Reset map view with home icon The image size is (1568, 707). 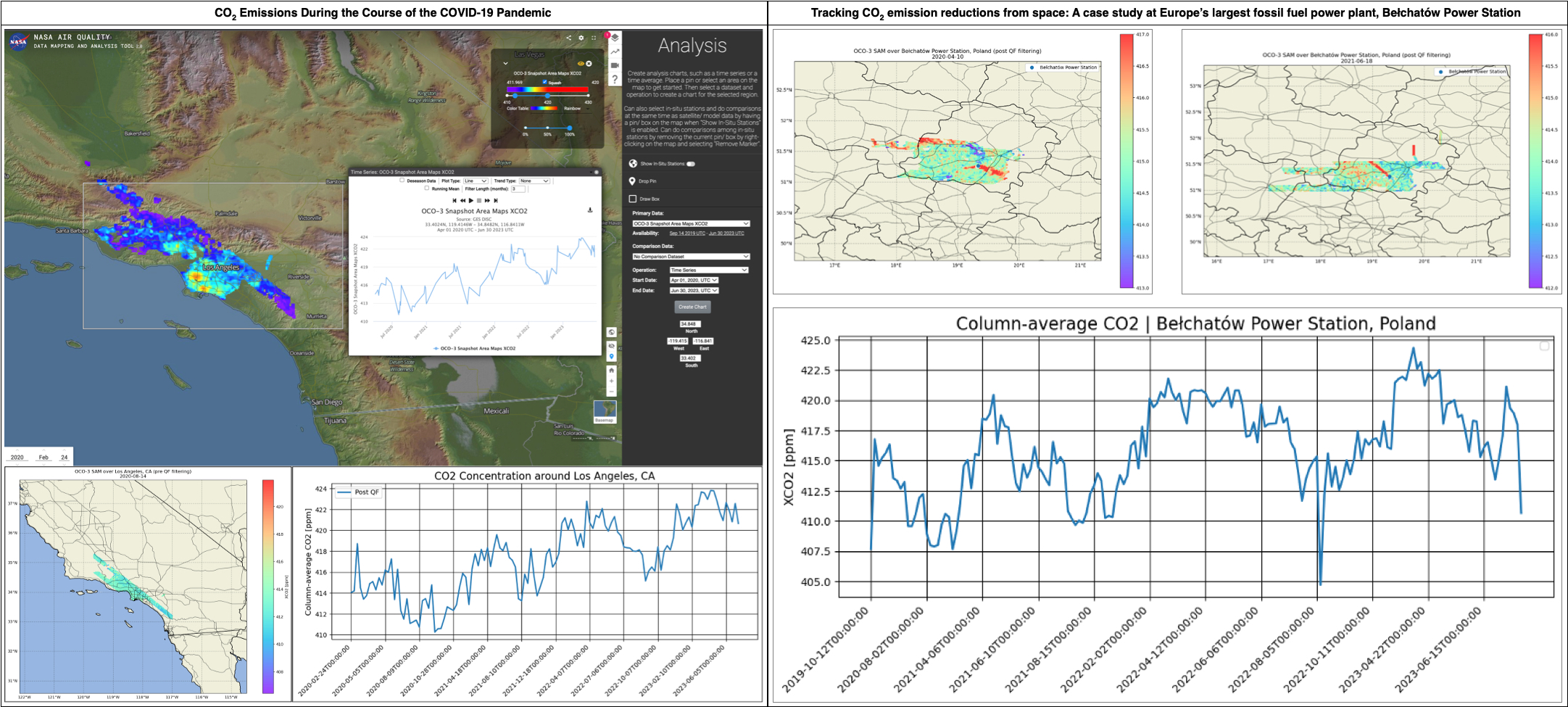611,370
